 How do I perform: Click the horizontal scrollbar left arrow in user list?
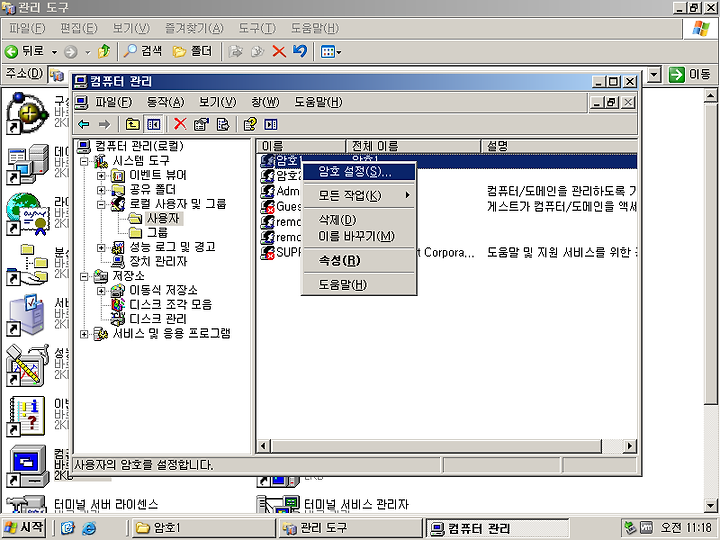click(263, 445)
